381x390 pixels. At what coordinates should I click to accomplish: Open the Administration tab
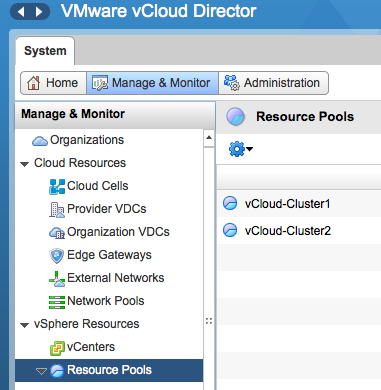(273, 83)
